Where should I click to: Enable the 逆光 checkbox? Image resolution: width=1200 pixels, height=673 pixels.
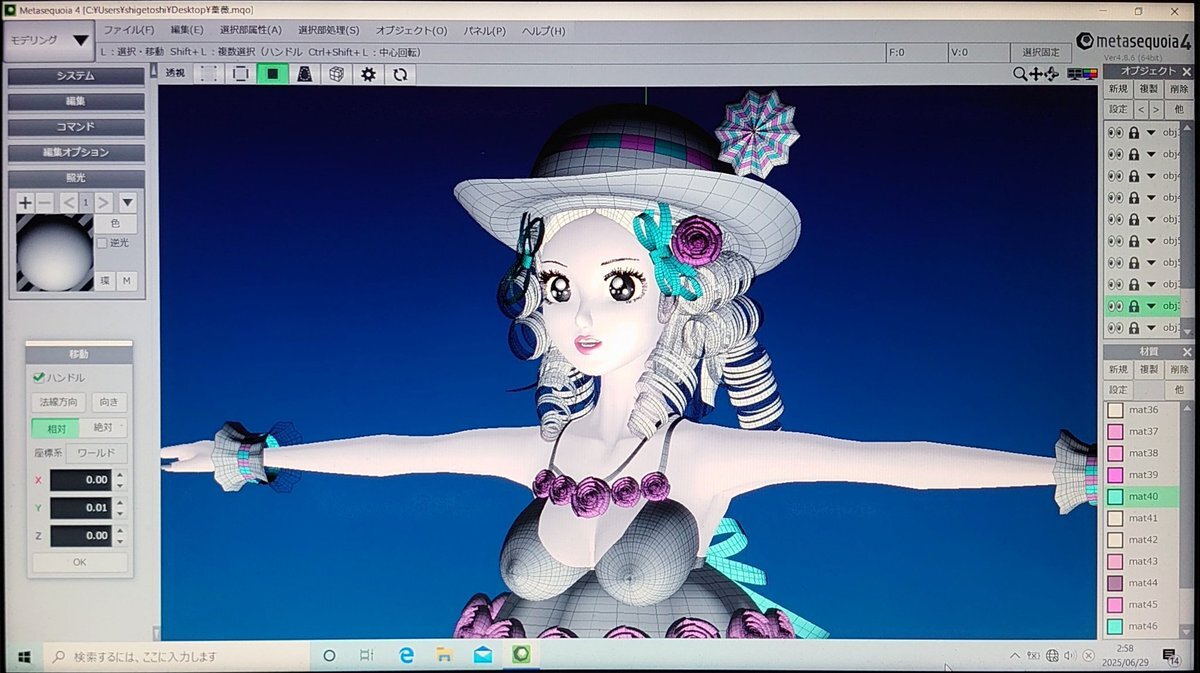pos(102,243)
